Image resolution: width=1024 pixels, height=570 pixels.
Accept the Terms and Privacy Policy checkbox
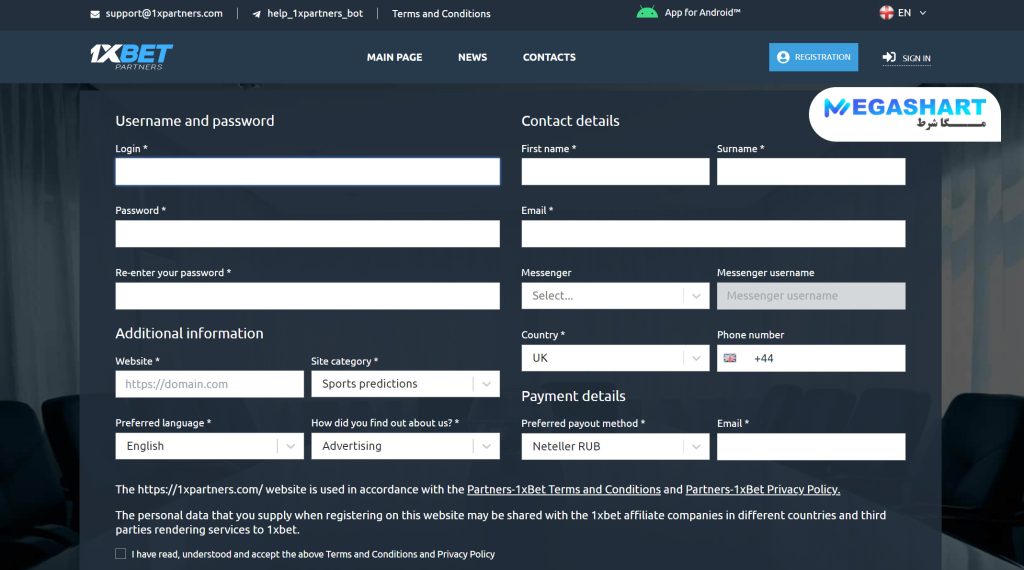pyautogui.click(x=121, y=553)
